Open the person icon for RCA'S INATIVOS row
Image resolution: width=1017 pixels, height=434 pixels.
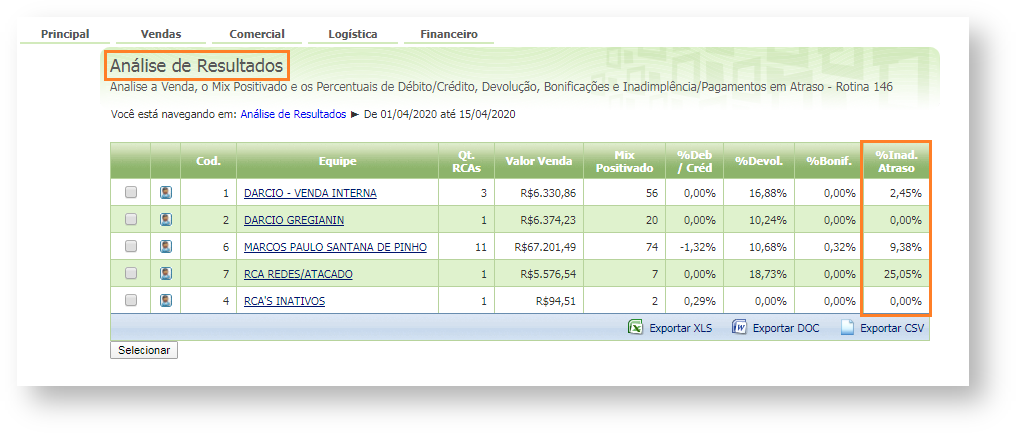(166, 300)
